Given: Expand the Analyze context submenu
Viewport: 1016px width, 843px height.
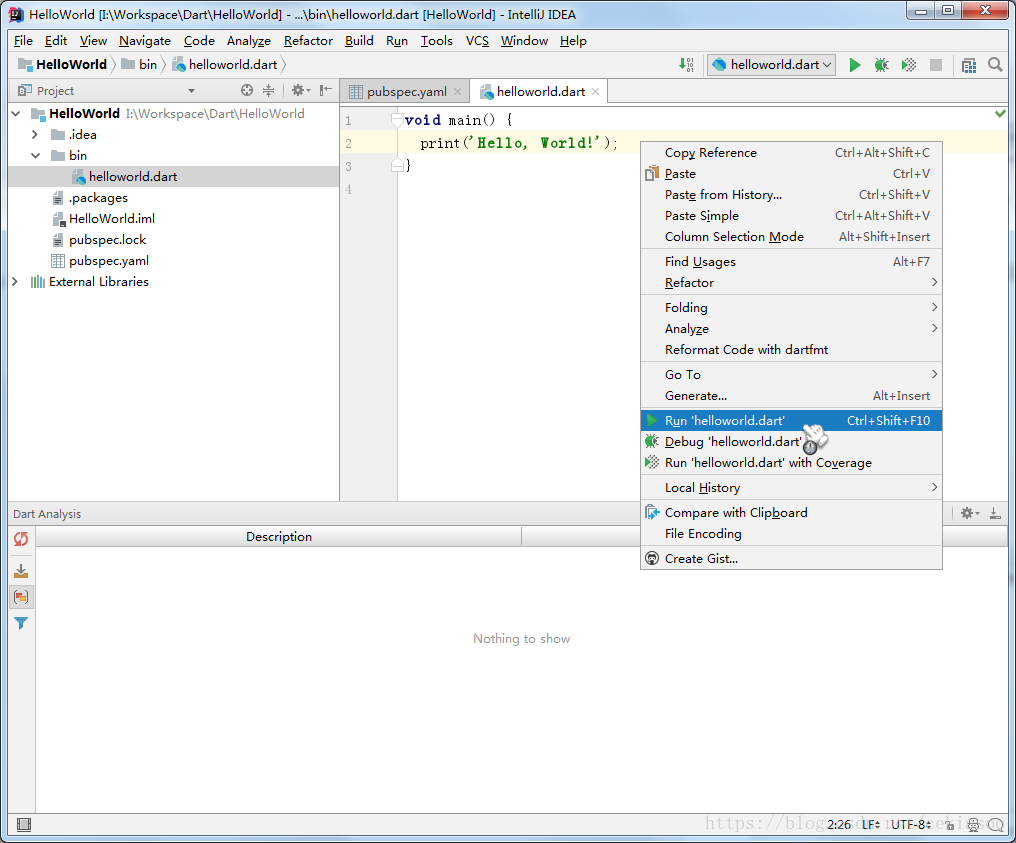Looking at the screenshot, I should (791, 329).
